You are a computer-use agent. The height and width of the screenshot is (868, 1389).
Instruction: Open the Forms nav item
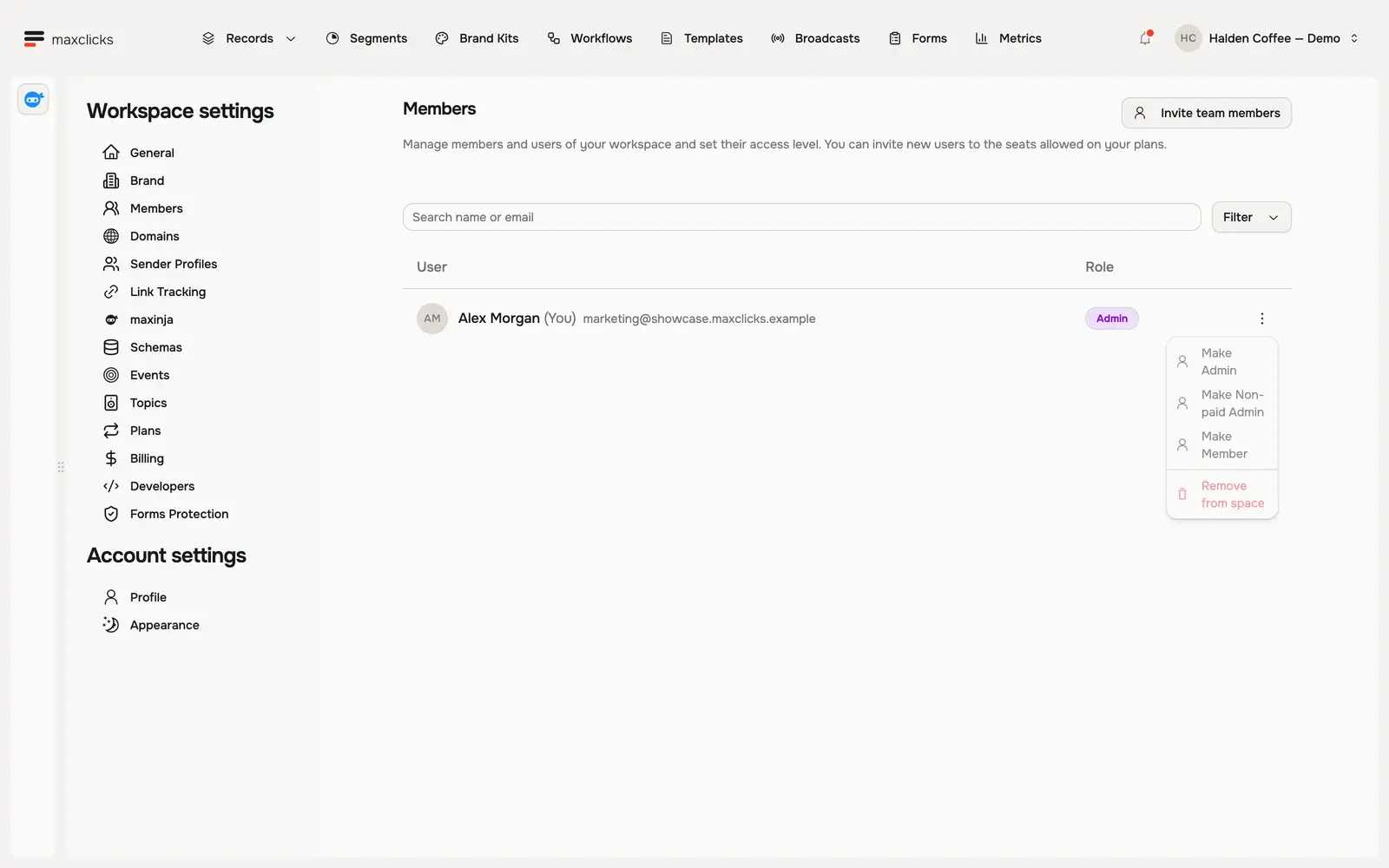[x=918, y=38]
